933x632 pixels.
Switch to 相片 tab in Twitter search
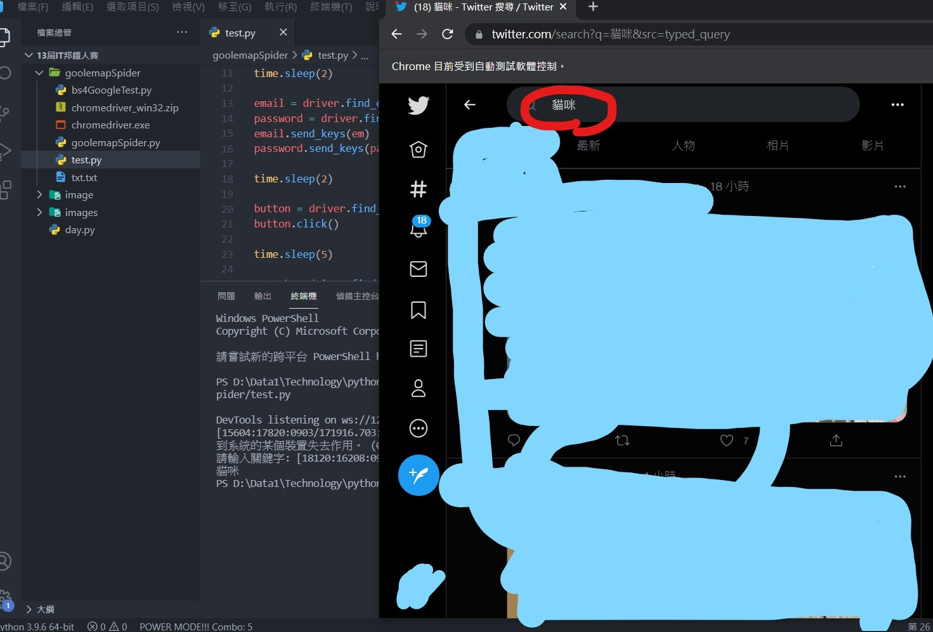point(778,146)
